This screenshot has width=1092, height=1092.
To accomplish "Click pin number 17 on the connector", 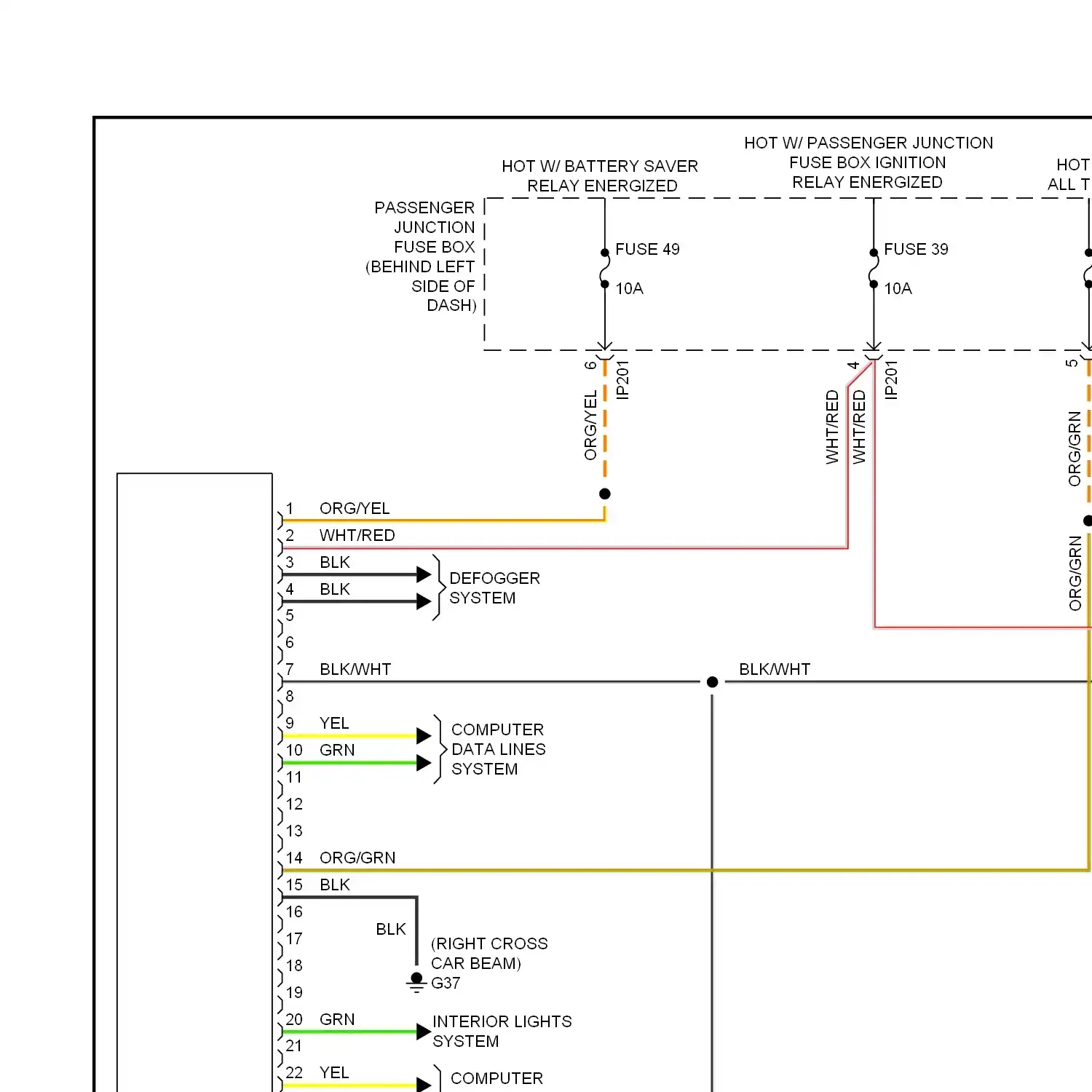I will (x=294, y=938).
